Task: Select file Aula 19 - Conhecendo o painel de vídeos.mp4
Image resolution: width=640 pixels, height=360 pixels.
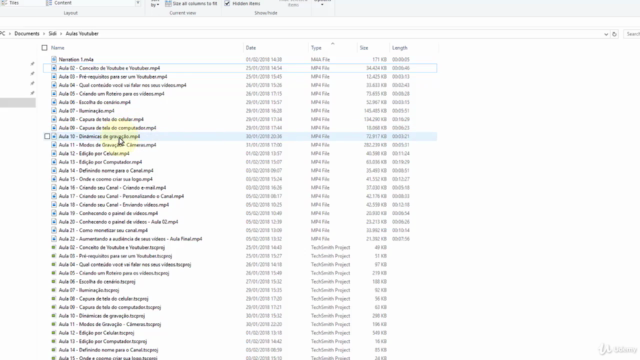Action: pyautogui.click(x=108, y=213)
